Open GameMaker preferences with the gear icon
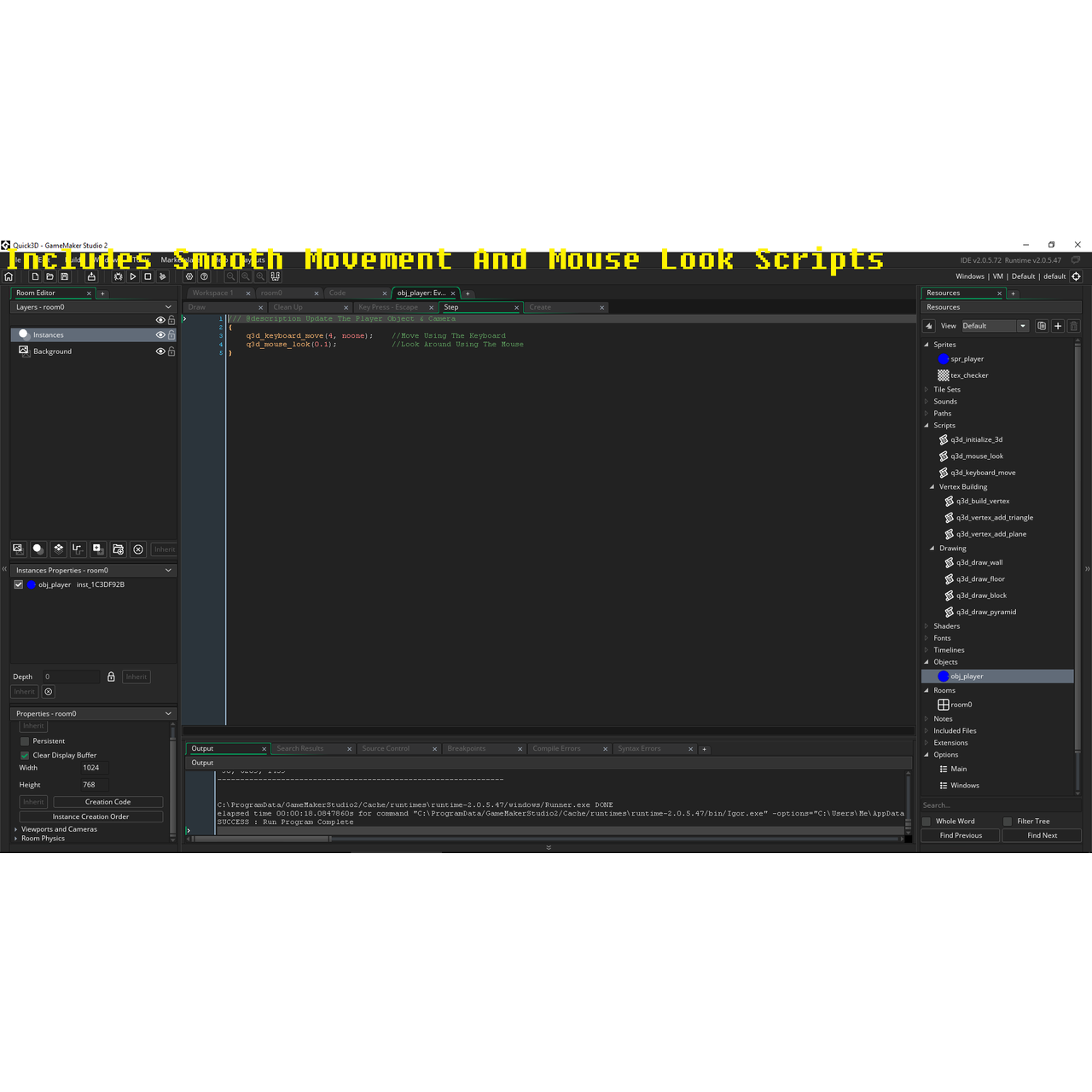This screenshot has width=1092, height=1092. (189, 276)
